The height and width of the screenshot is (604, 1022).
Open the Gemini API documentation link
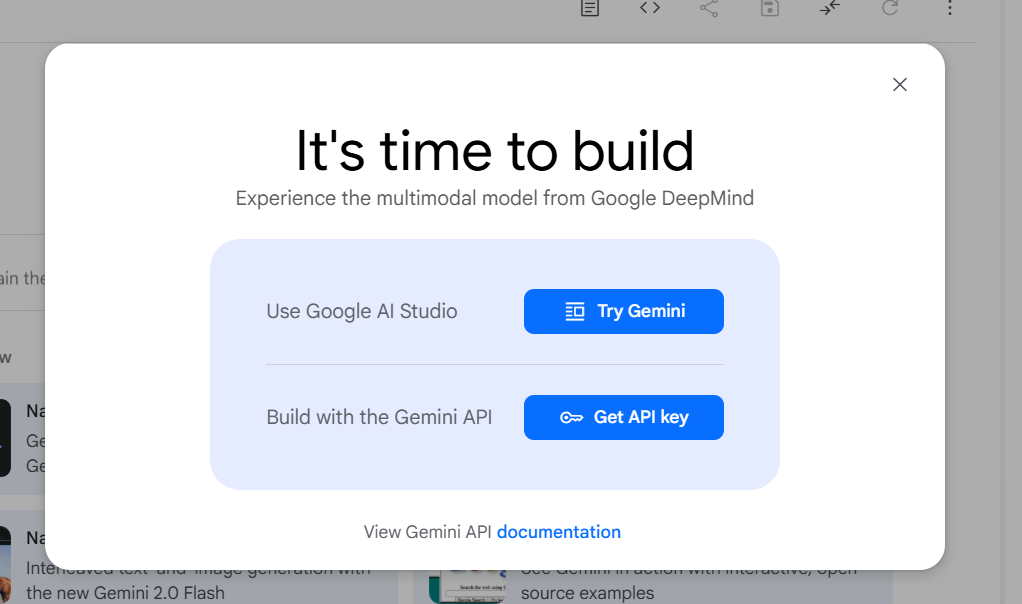558,532
